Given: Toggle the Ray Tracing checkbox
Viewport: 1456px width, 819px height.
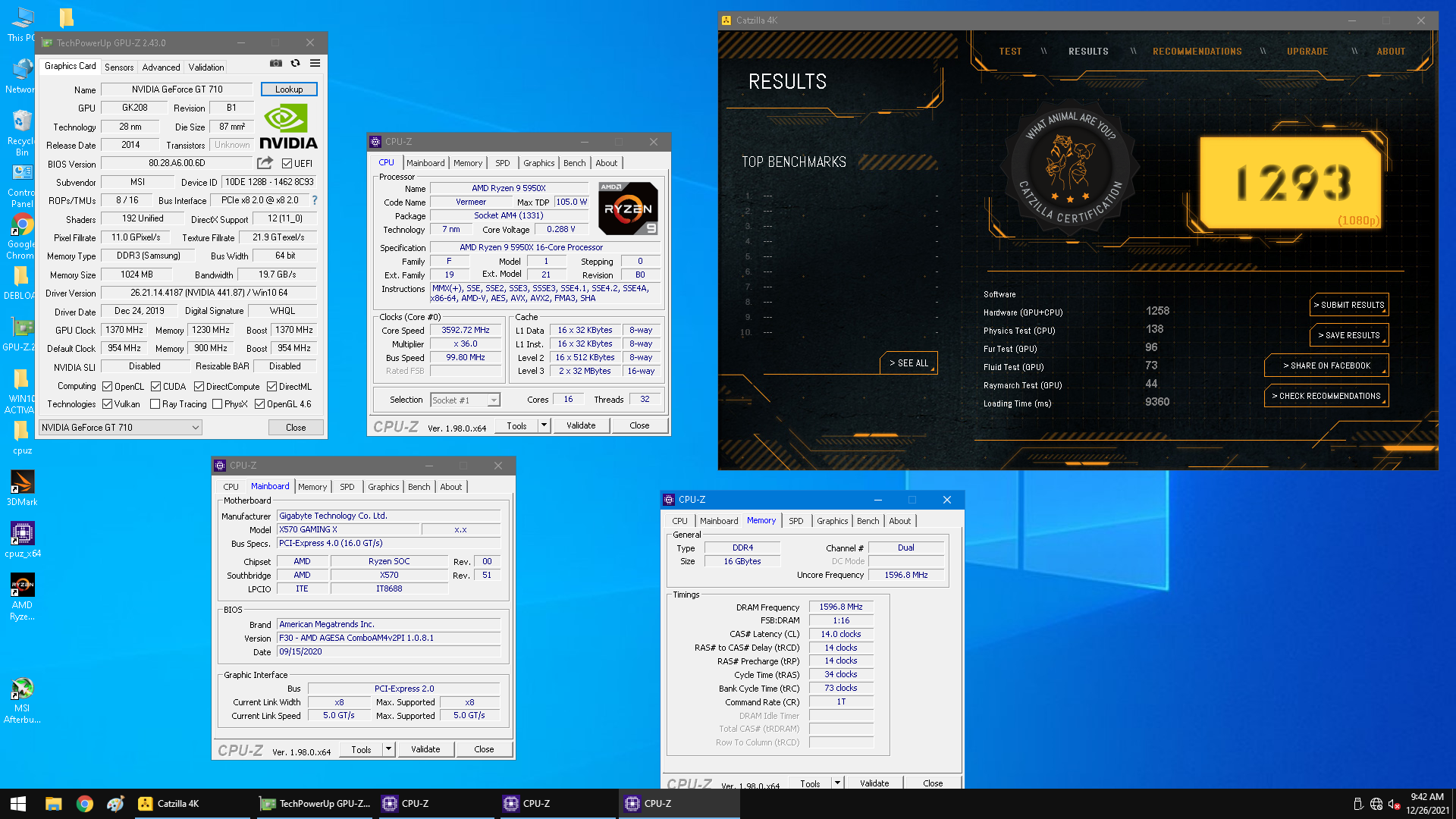Looking at the screenshot, I should 155,404.
